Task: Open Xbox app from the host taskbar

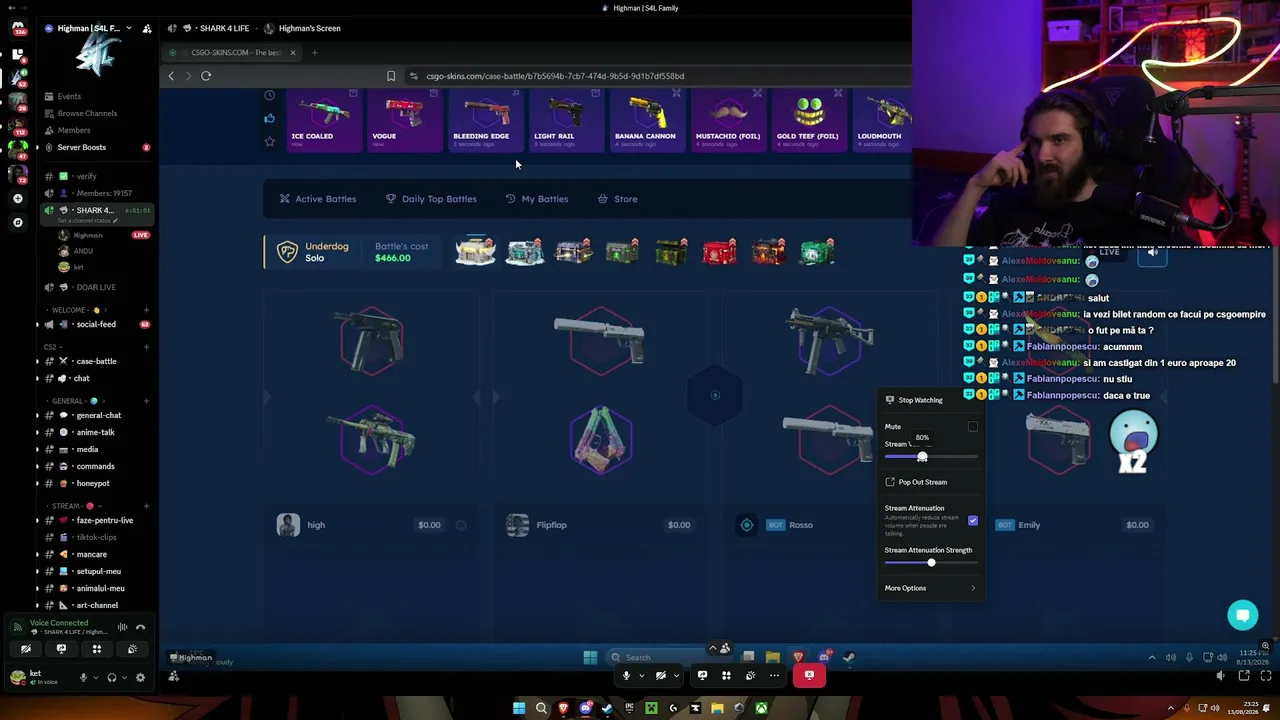Action: click(761, 709)
